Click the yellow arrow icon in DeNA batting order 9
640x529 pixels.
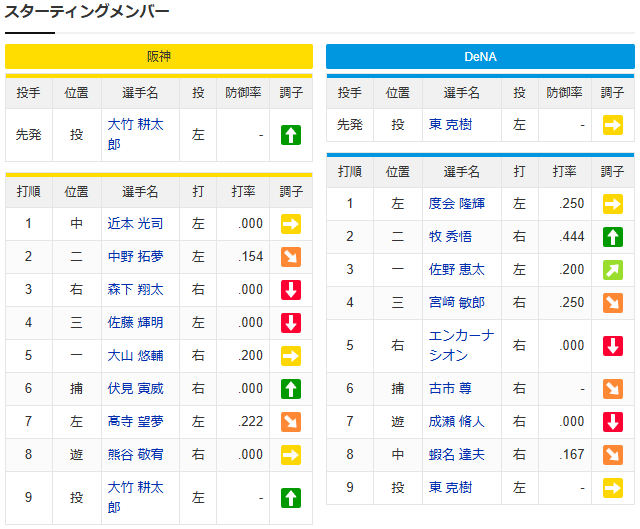pos(613,488)
